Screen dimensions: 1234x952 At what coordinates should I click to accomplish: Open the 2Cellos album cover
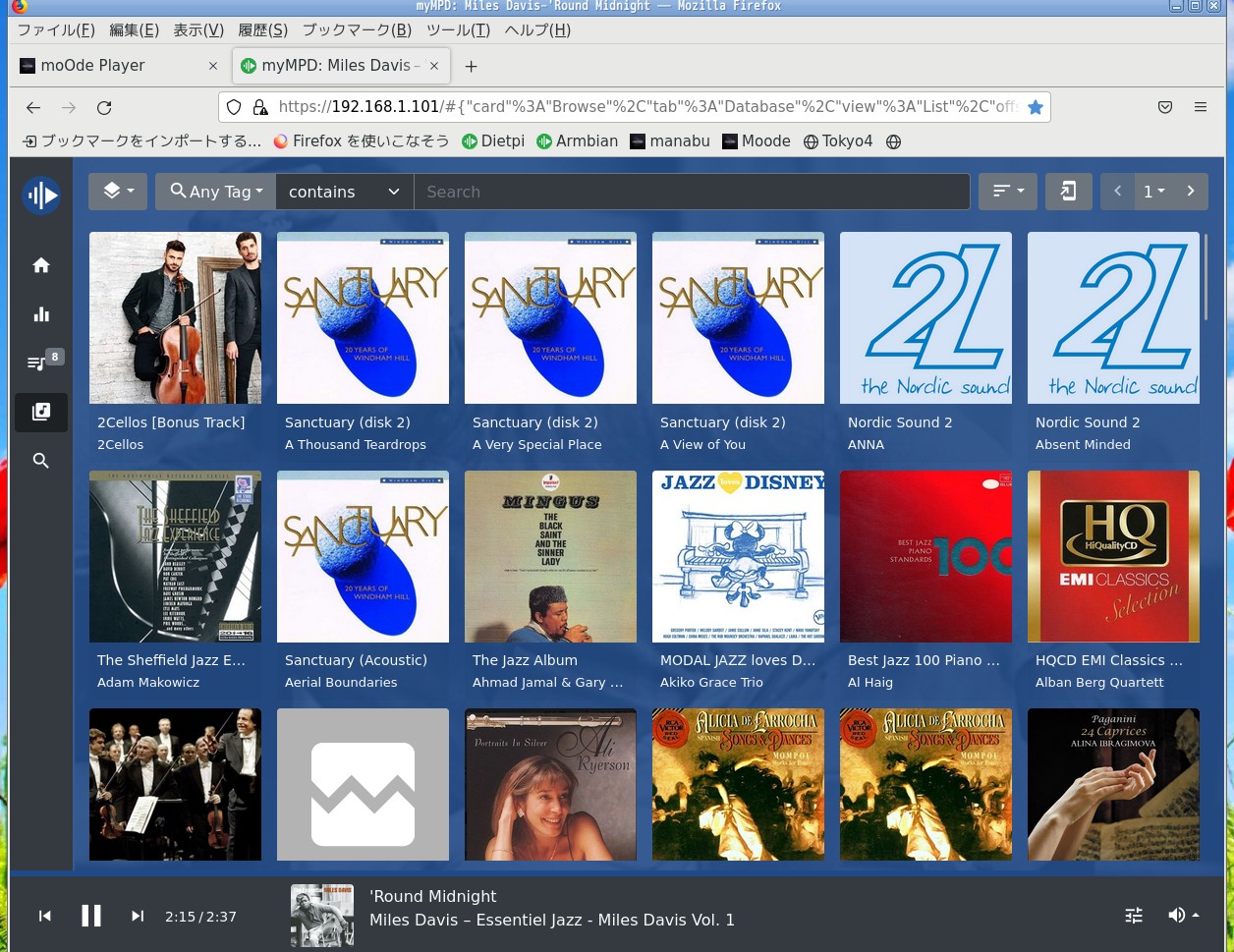[x=175, y=317]
